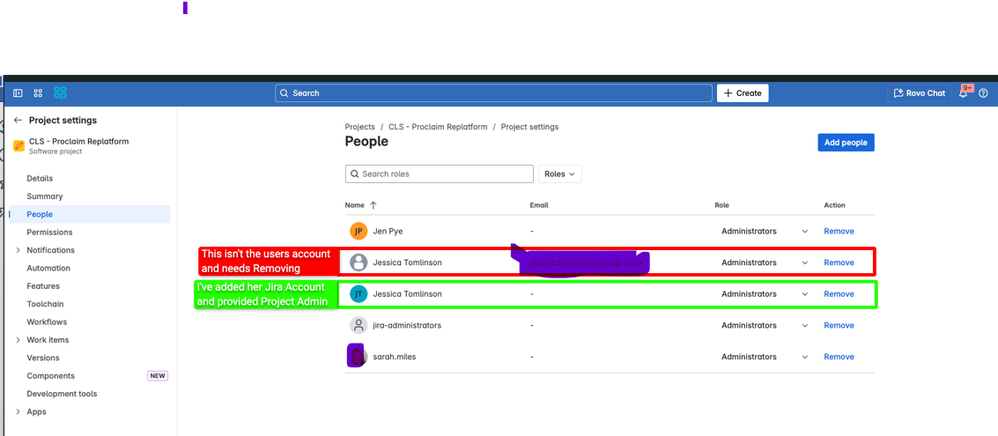Remove sarah.miles from the project
The height and width of the screenshot is (436, 998).
[x=839, y=356]
